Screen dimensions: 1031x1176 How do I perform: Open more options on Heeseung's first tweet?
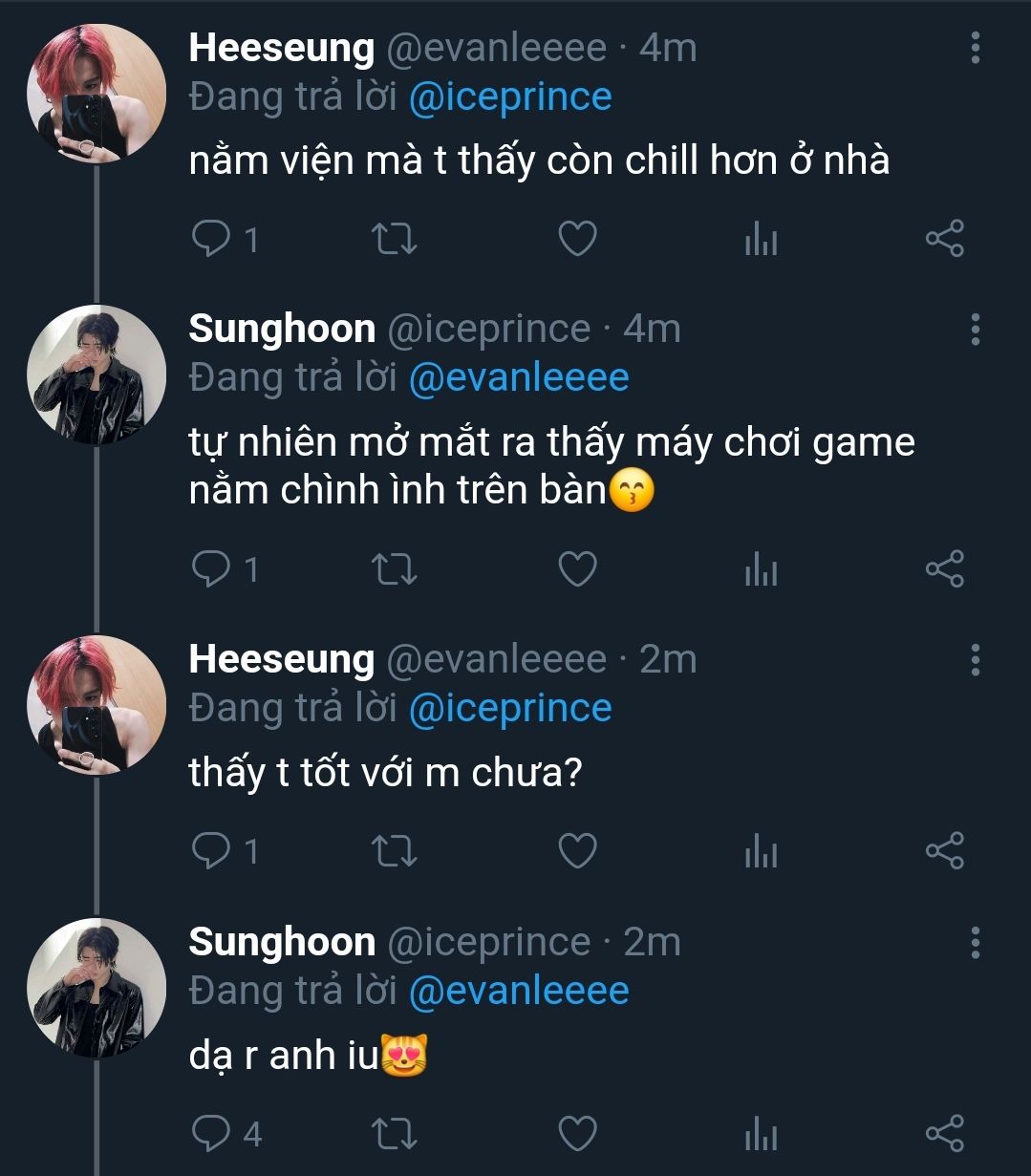(975, 47)
